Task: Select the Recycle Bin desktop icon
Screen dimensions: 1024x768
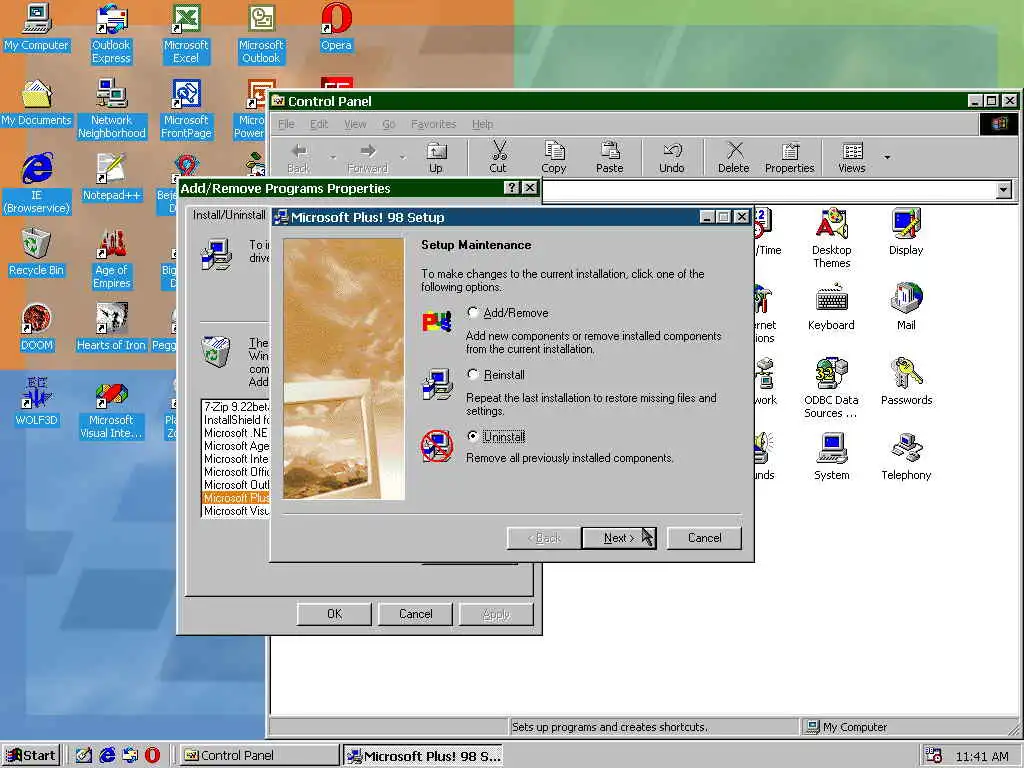Action: click(x=37, y=253)
